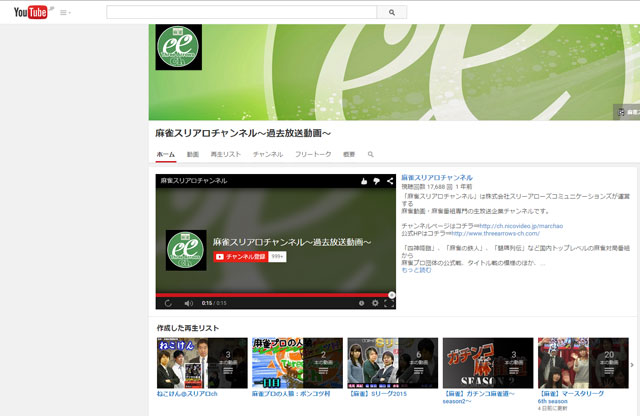Screen dimensions: 640x416
Task: Switch to the 再生リスト tab
Action: pos(226,155)
